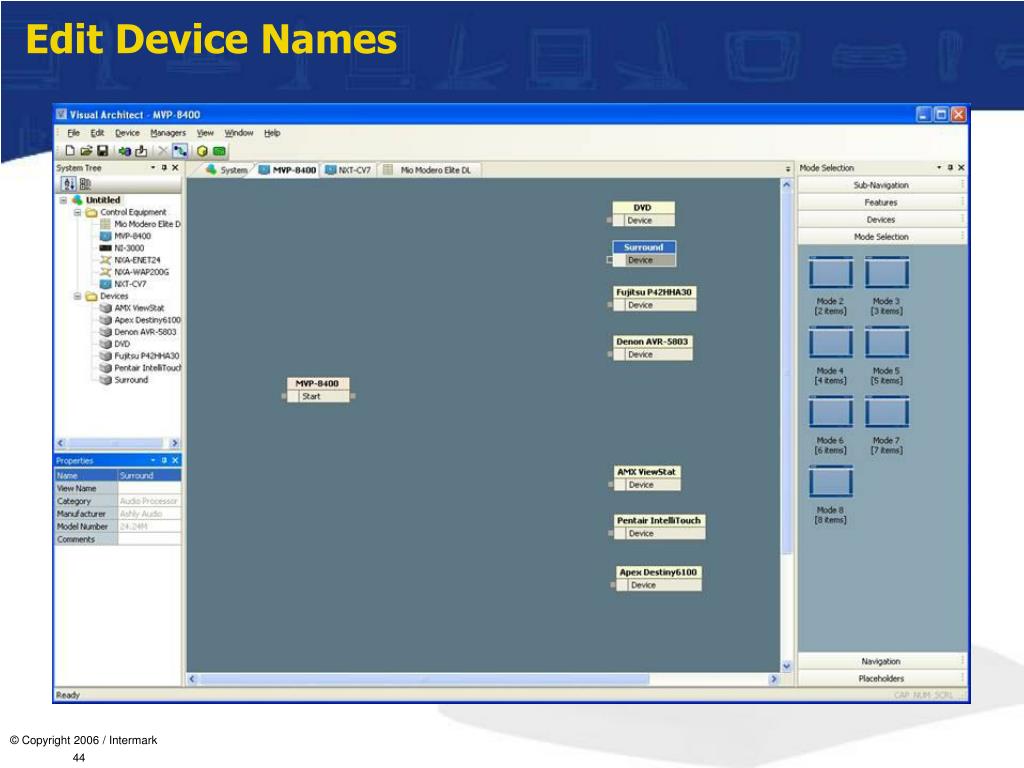Click the Open folder toolbar icon
1024x768 pixels.
click(x=86, y=151)
